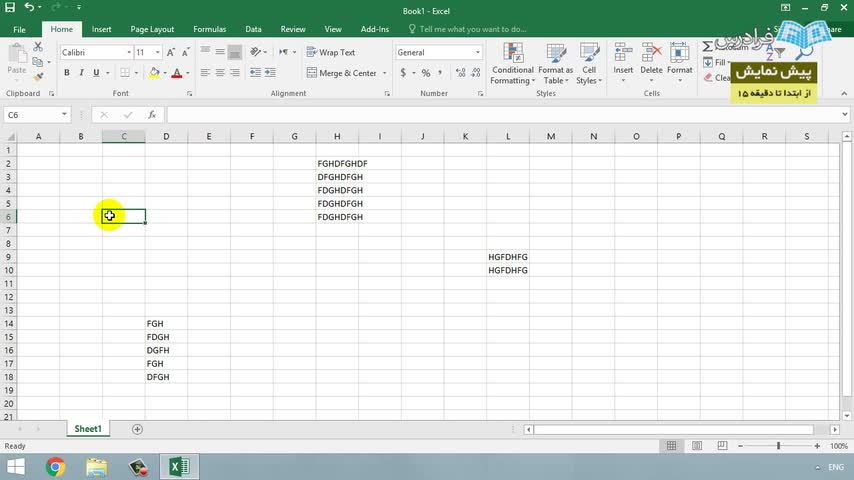The image size is (854, 480).
Task: Click the Borders icon
Action: [125, 72]
